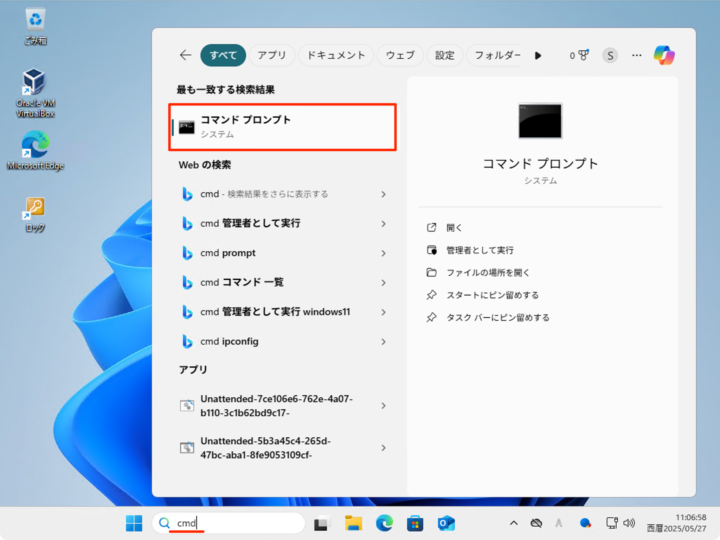
Task: Go back using the left arrow icon
Action: [x=186, y=55]
